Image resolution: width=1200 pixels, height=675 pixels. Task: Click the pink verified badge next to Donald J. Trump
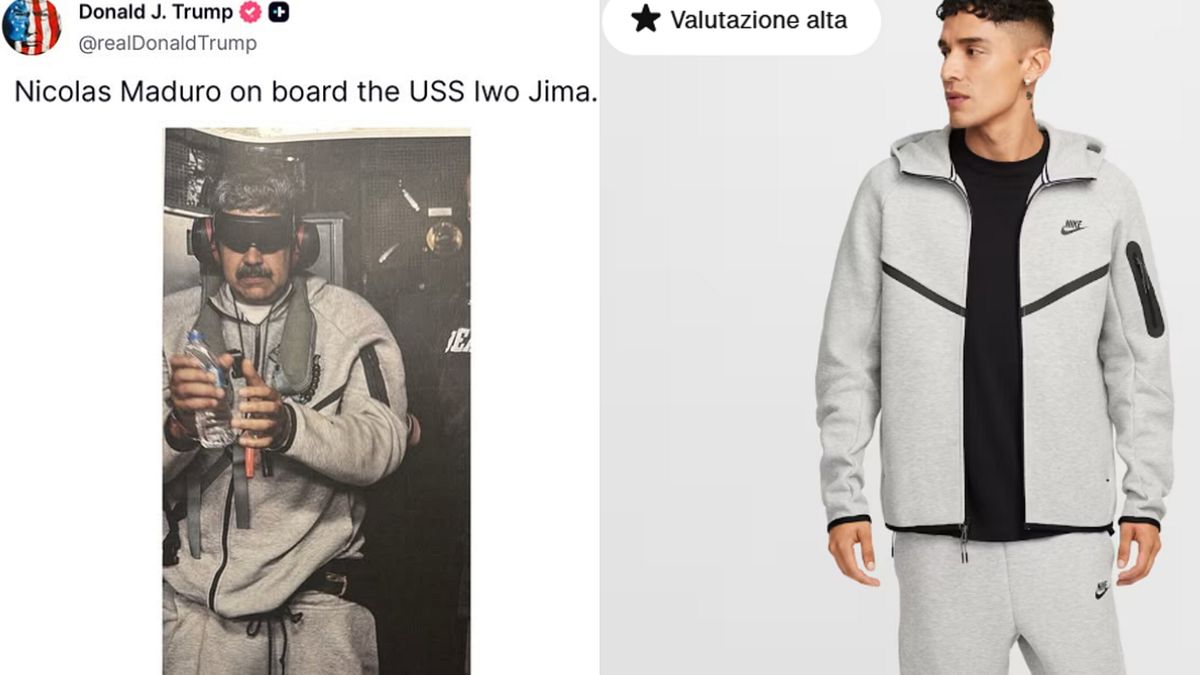(x=250, y=12)
